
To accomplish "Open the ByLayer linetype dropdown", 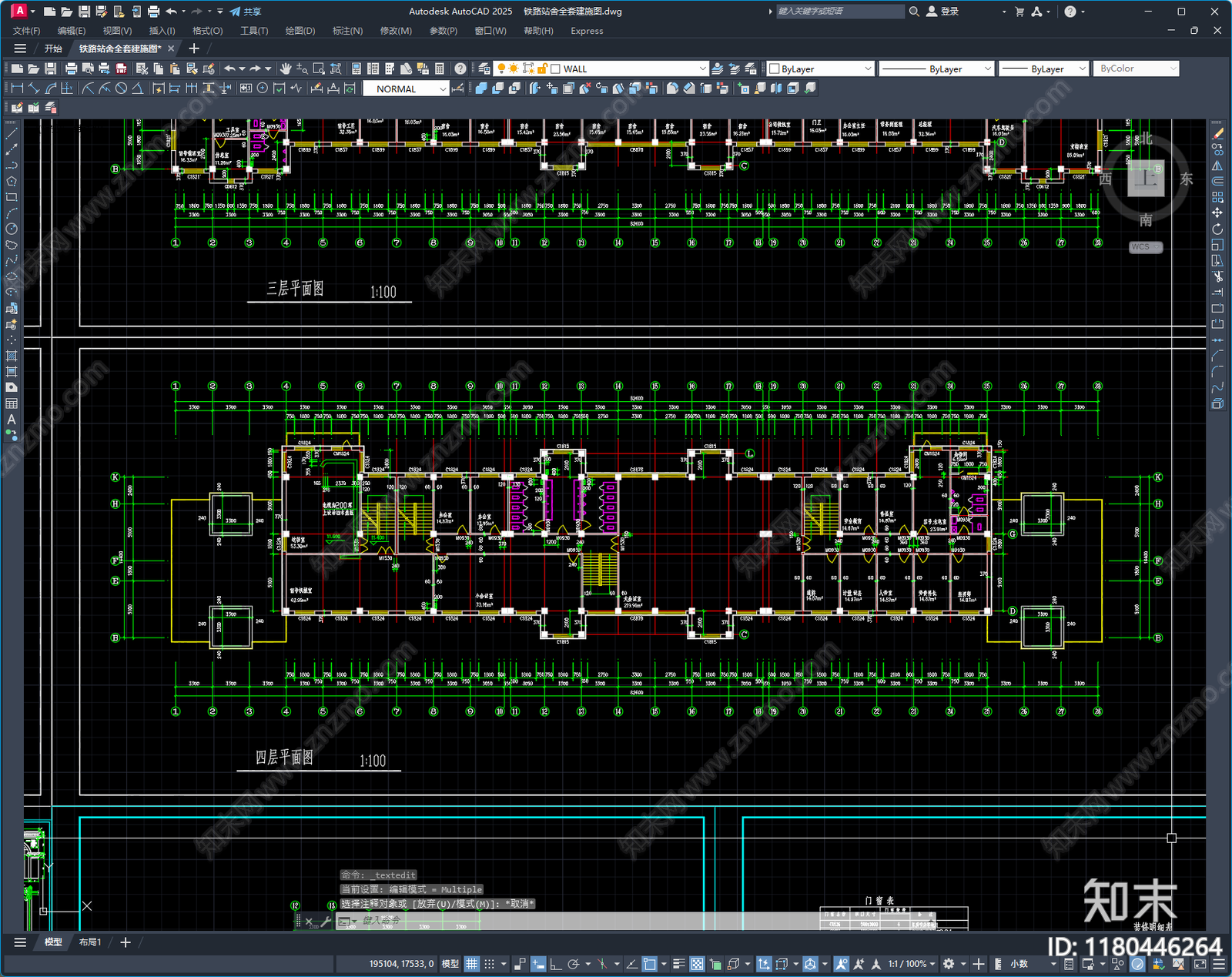I will pyautogui.click(x=987, y=69).
